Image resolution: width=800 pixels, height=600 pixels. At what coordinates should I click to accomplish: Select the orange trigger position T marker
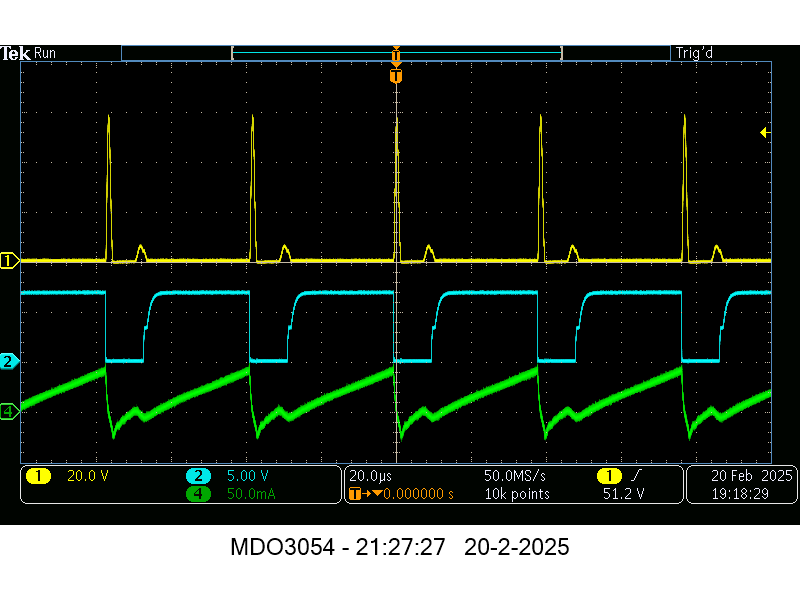396,76
